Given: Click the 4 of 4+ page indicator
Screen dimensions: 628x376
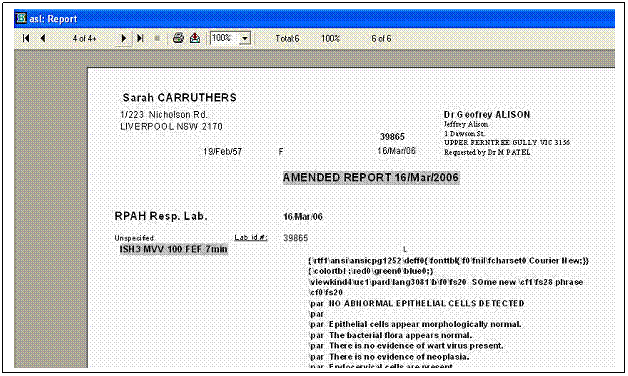Looking at the screenshot, I should (85, 39).
